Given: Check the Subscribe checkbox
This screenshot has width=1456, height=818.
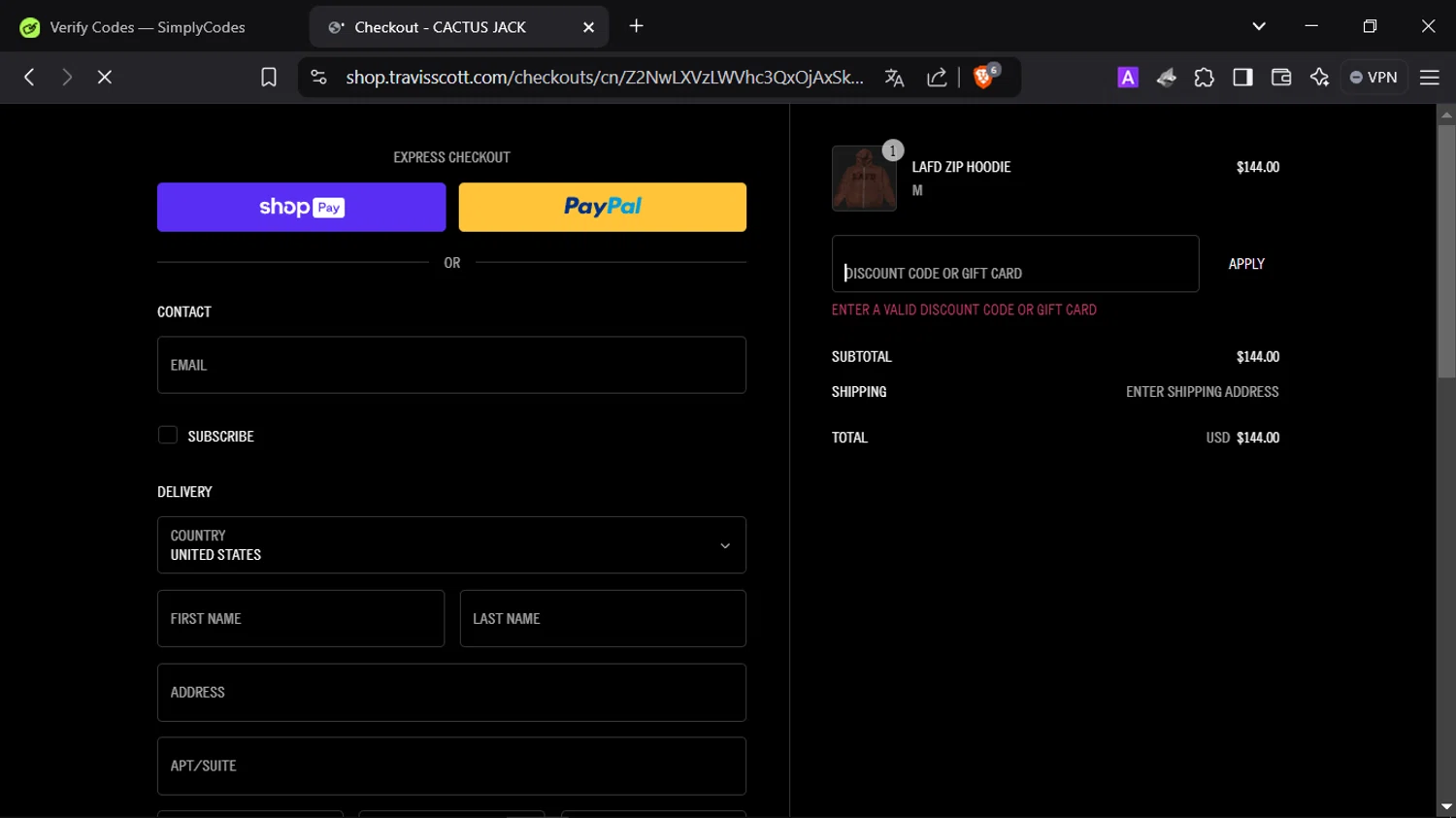Looking at the screenshot, I should [168, 435].
